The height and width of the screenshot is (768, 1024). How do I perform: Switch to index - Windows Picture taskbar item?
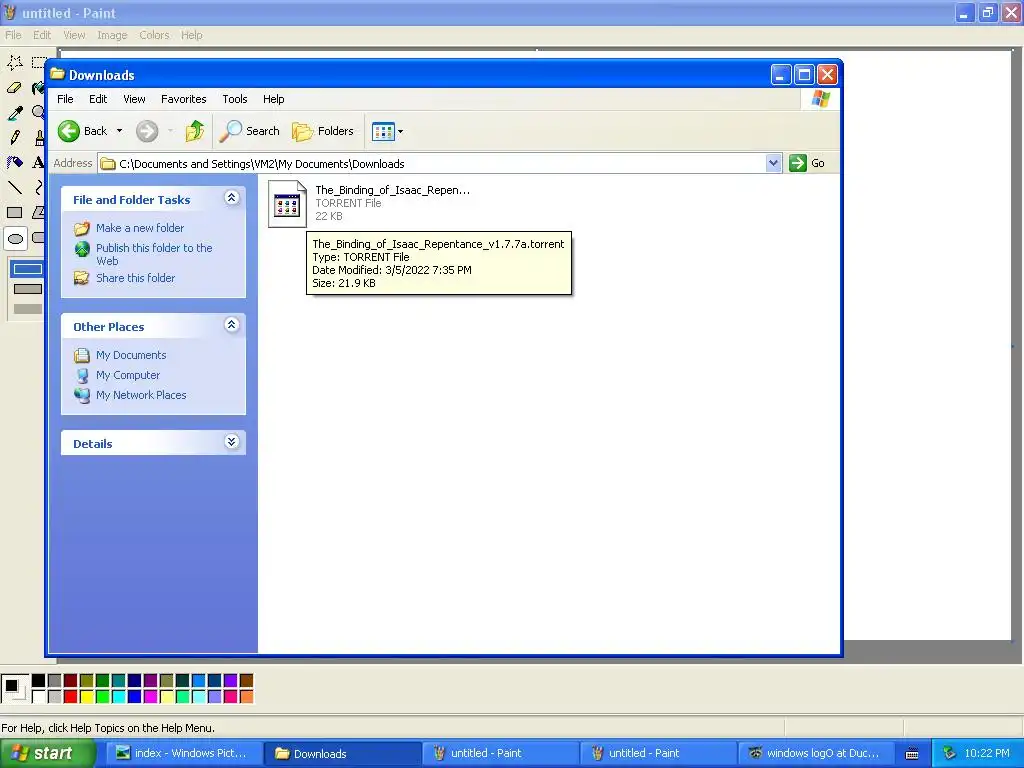point(183,754)
